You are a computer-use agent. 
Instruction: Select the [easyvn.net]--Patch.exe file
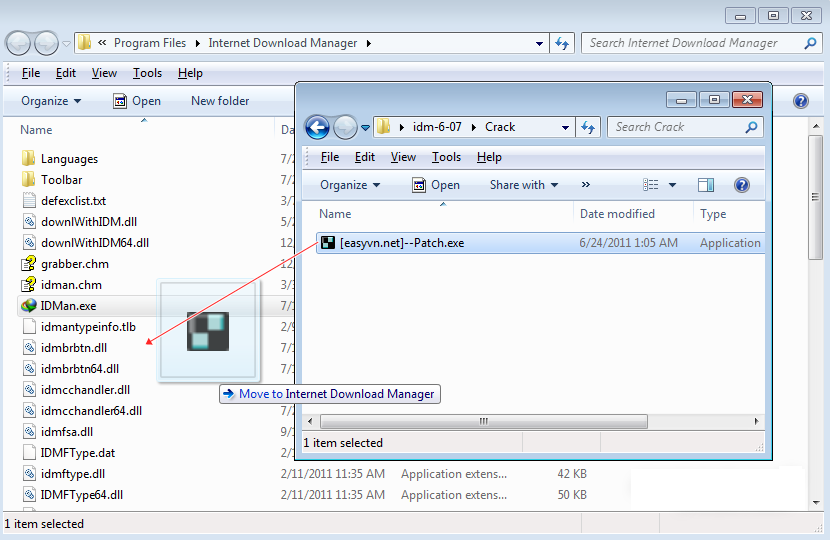click(540, 243)
